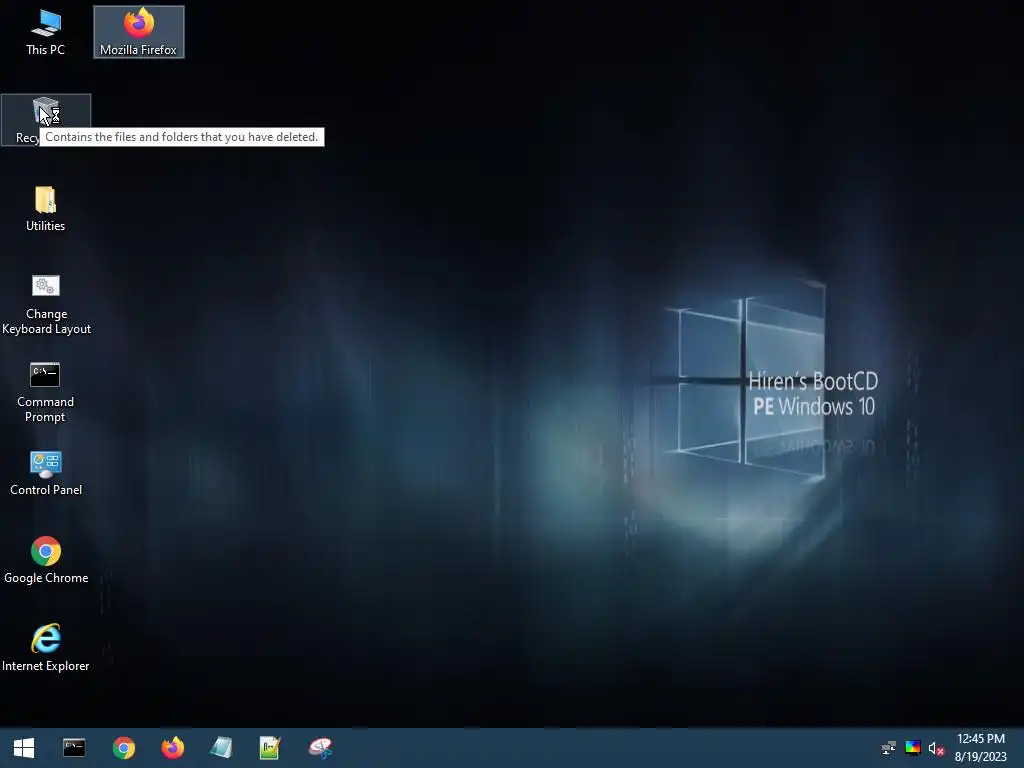Select the Recycle Bin desktop icon
The width and height of the screenshot is (1024, 768).
[46, 120]
